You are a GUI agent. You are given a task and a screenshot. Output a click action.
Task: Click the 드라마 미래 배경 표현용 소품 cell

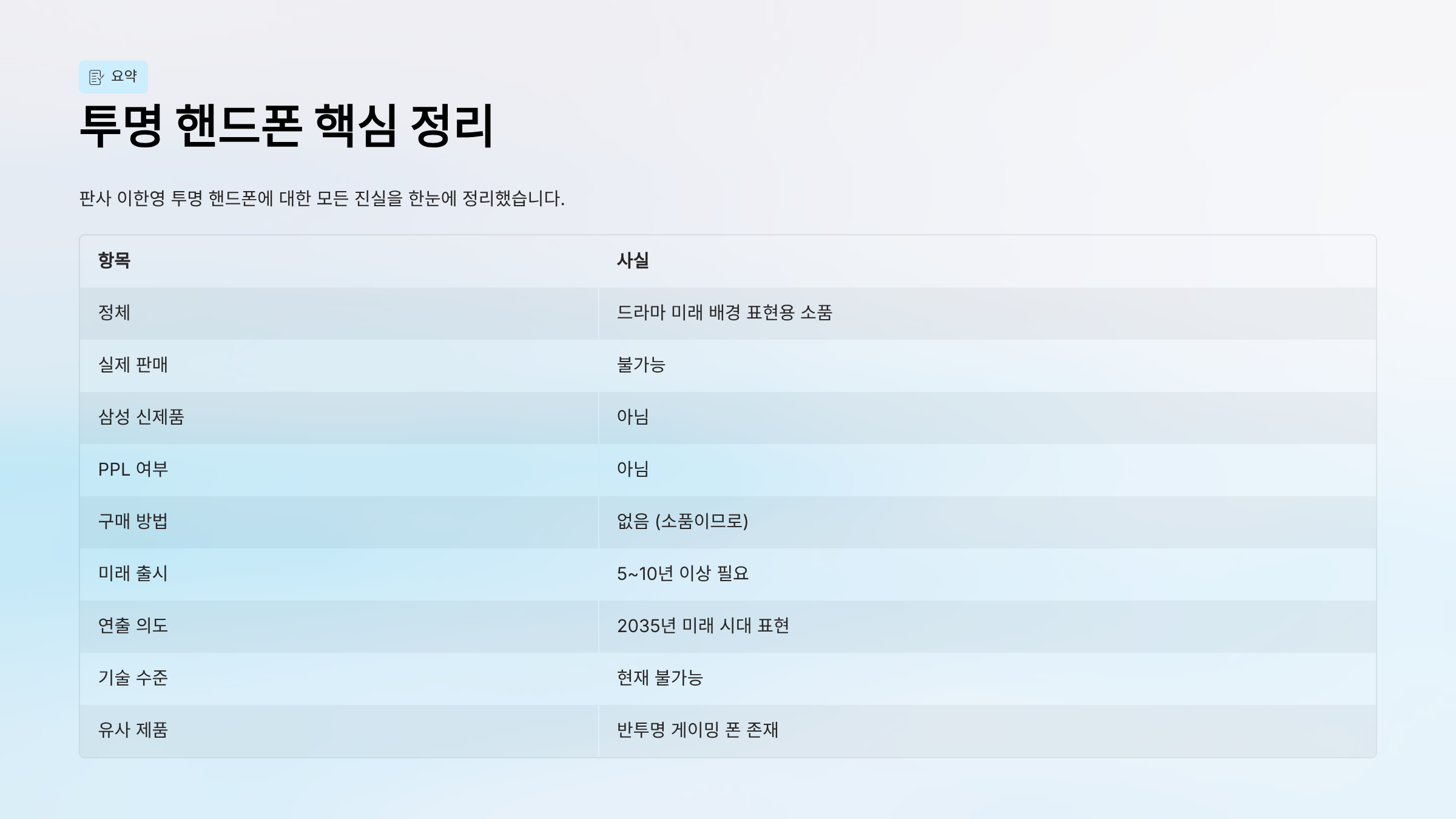[724, 312]
